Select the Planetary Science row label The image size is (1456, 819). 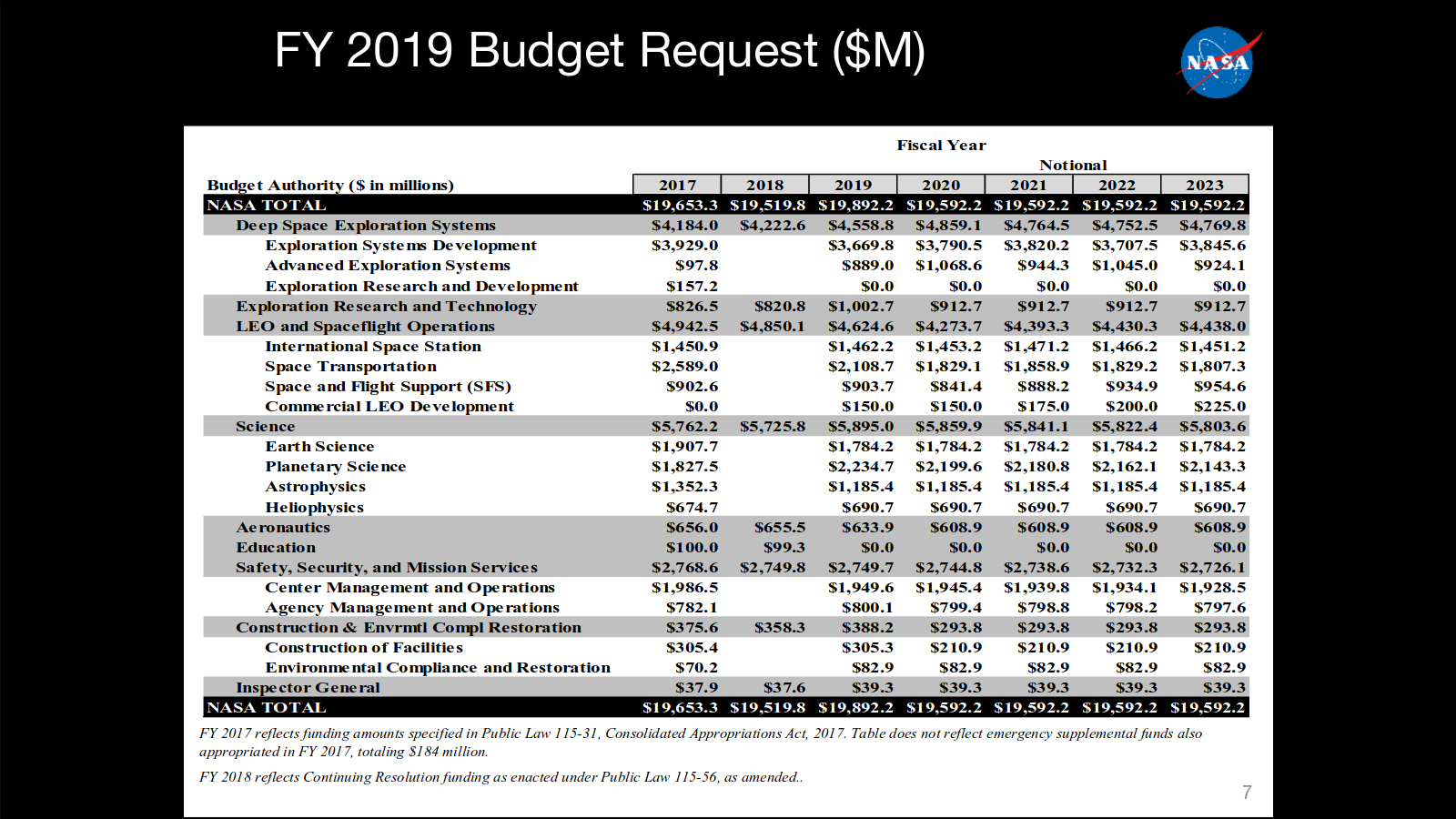click(x=335, y=466)
